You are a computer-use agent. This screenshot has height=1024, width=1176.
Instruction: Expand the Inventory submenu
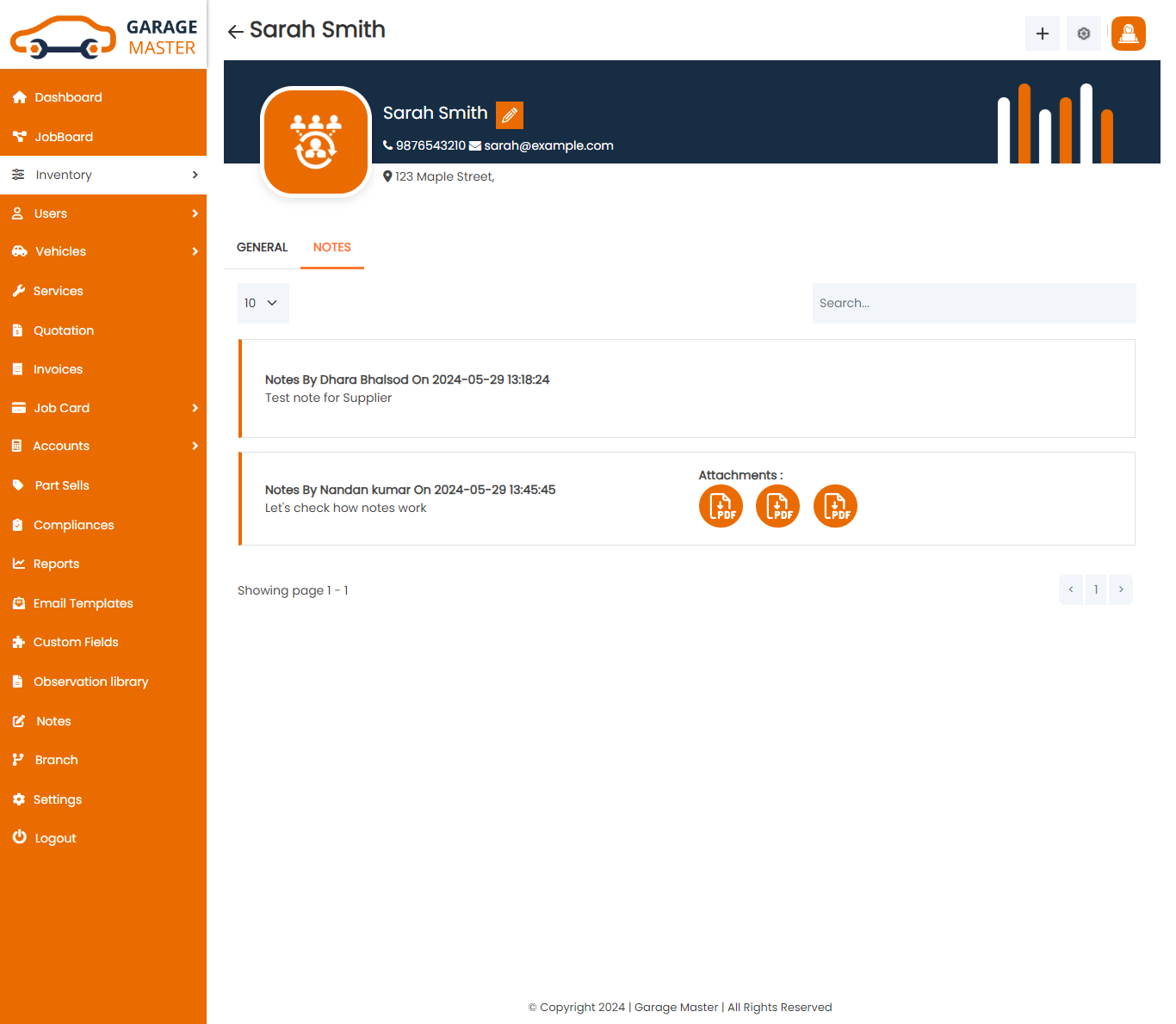[63, 175]
